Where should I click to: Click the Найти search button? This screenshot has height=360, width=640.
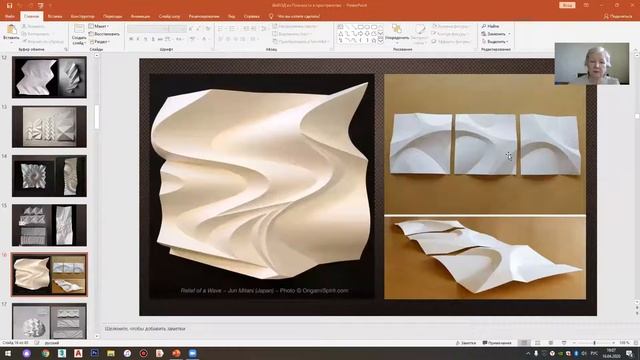(491, 26)
